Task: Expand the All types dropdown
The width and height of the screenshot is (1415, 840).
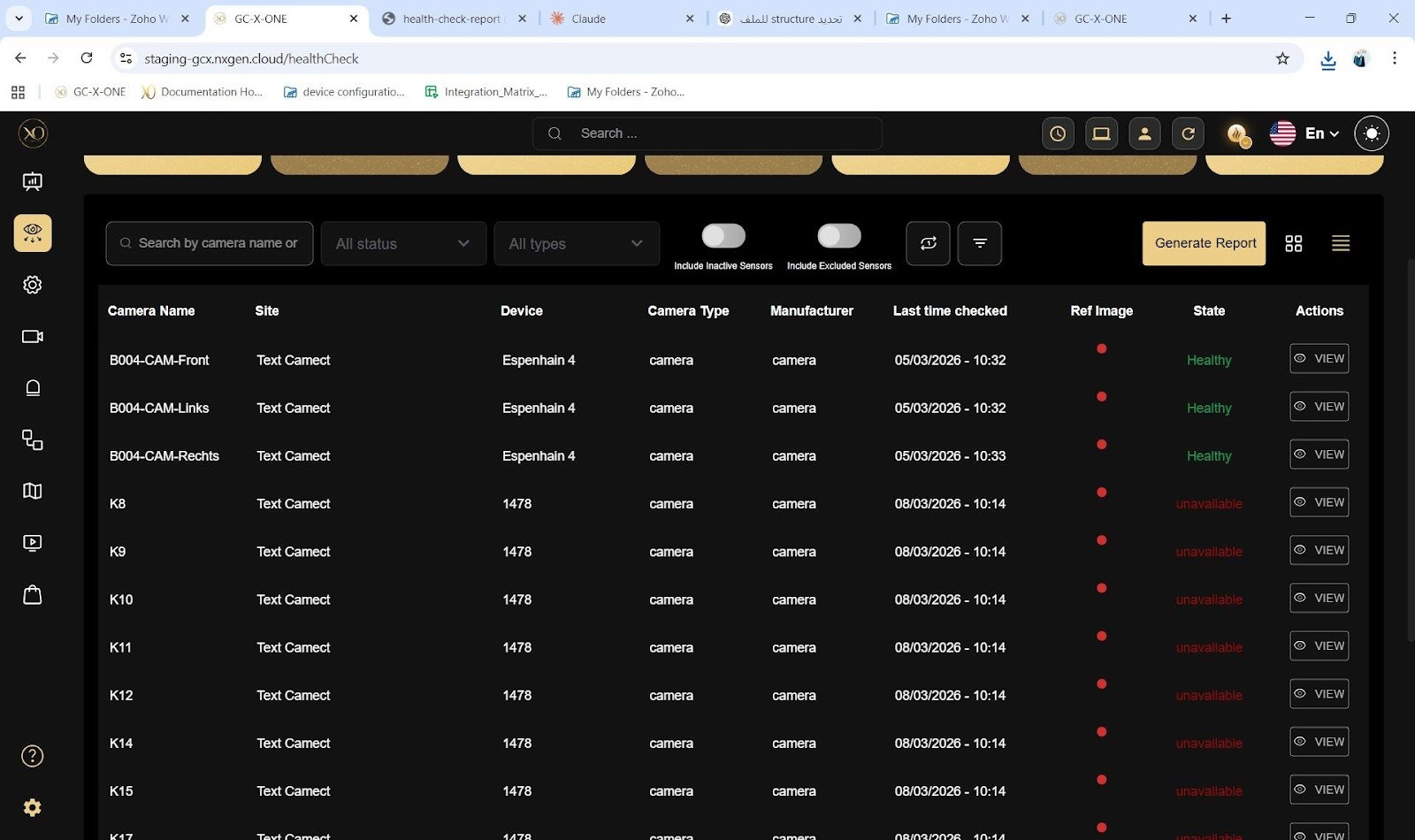Action: (577, 243)
